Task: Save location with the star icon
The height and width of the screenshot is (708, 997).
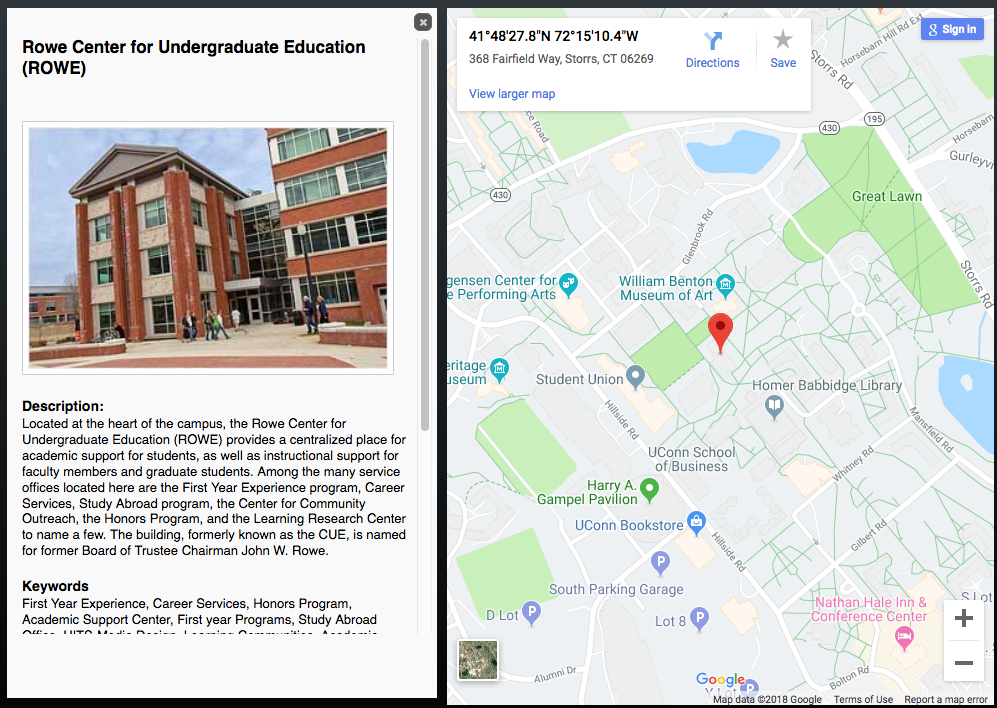Action: point(783,40)
